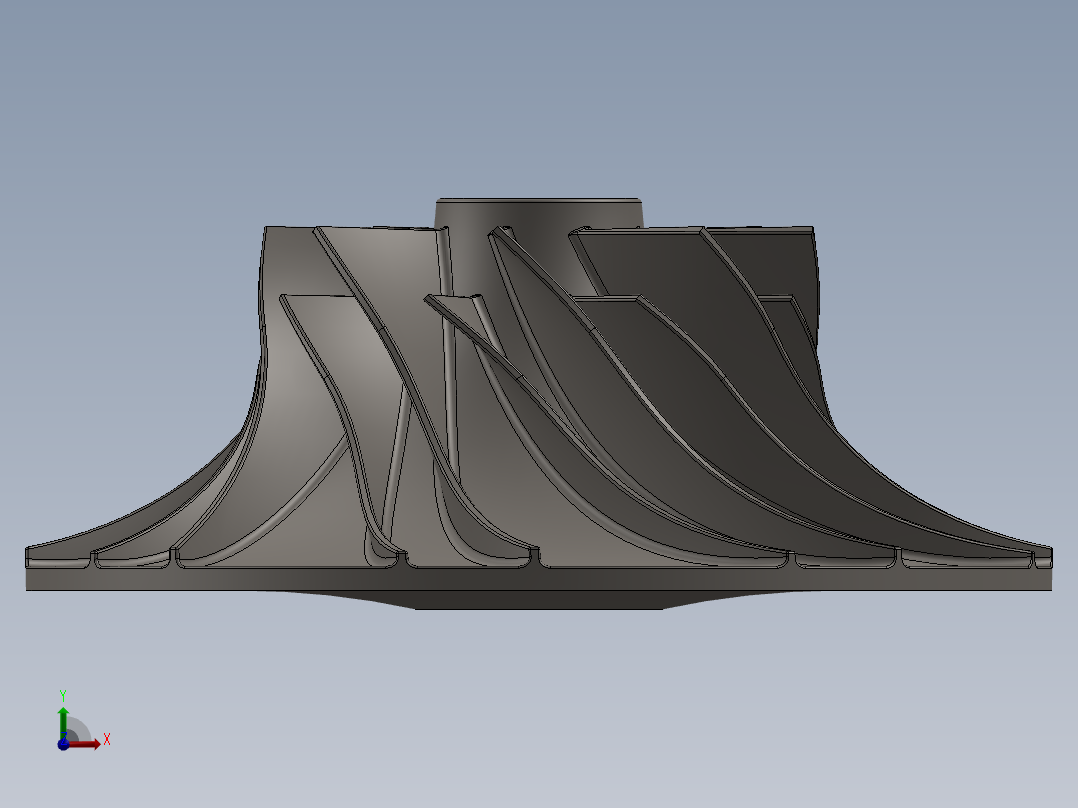Click the green Y axis arrow of the triad
The width and height of the screenshot is (1078, 808).
click(63, 723)
